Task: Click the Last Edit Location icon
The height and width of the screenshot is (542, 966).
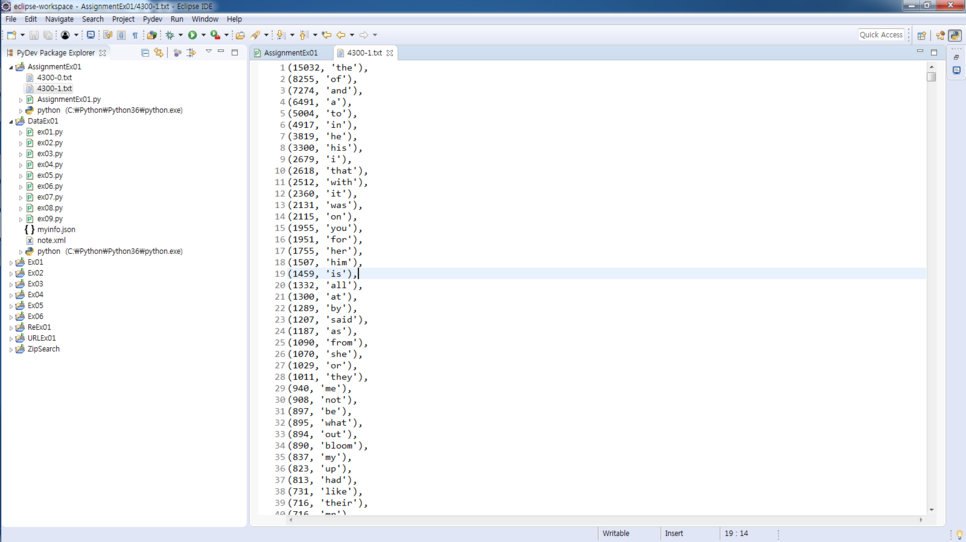Action: [x=327, y=35]
